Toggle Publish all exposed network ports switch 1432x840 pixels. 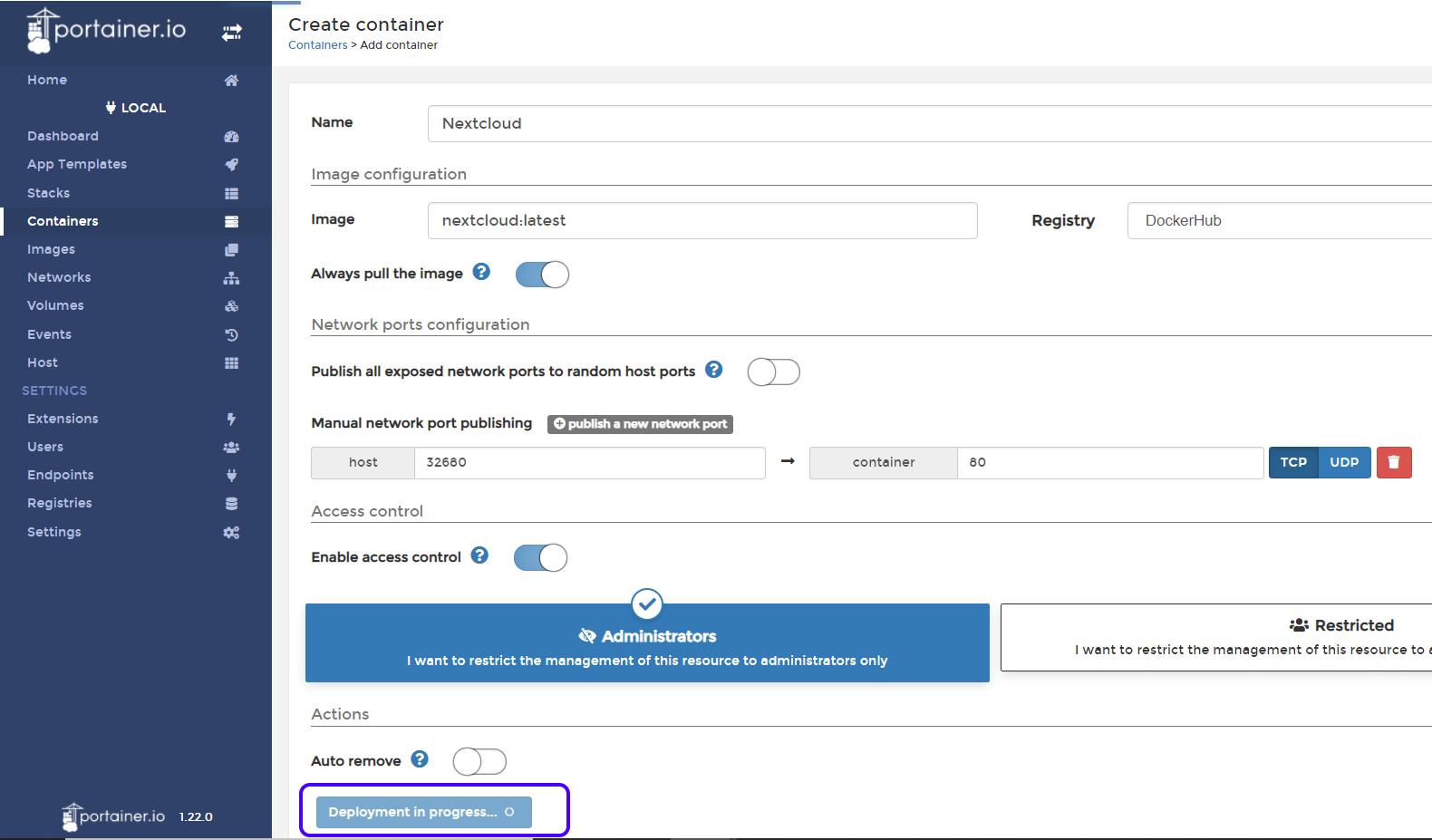point(773,372)
